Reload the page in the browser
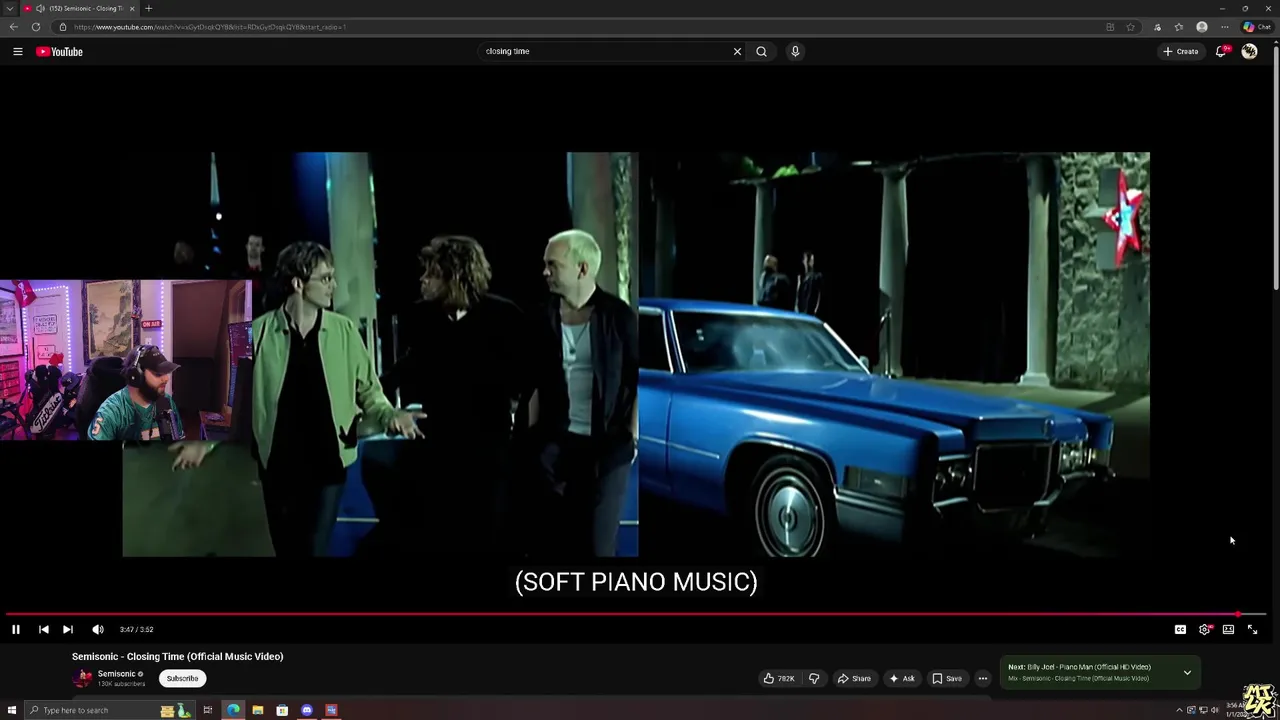 [x=36, y=27]
